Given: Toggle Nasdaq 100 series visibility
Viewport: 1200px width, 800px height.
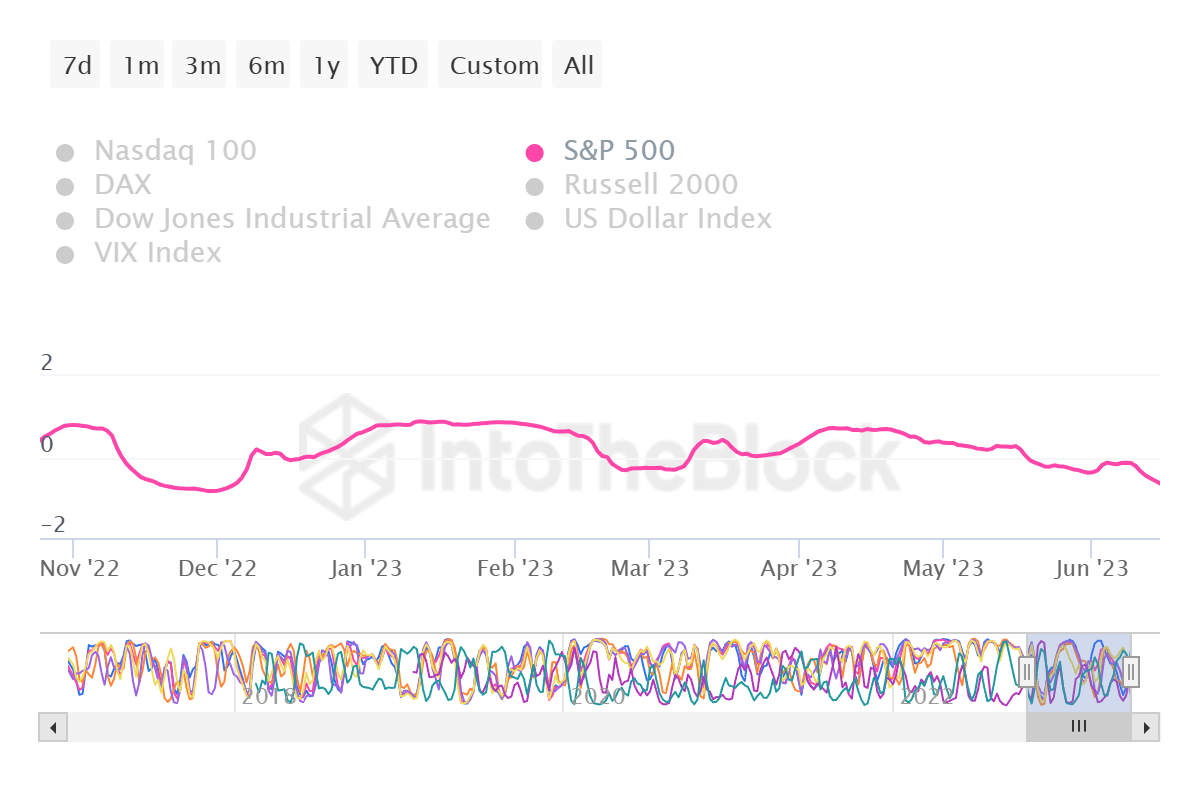Looking at the screenshot, I should pyautogui.click(x=66, y=151).
